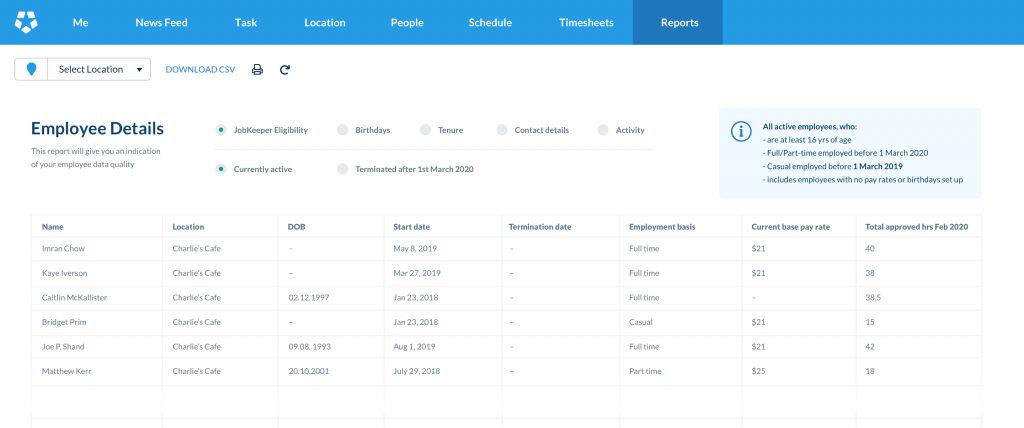The height and width of the screenshot is (428, 1024).
Task: Choose the Tenure radio button
Action: pyautogui.click(x=425, y=130)
